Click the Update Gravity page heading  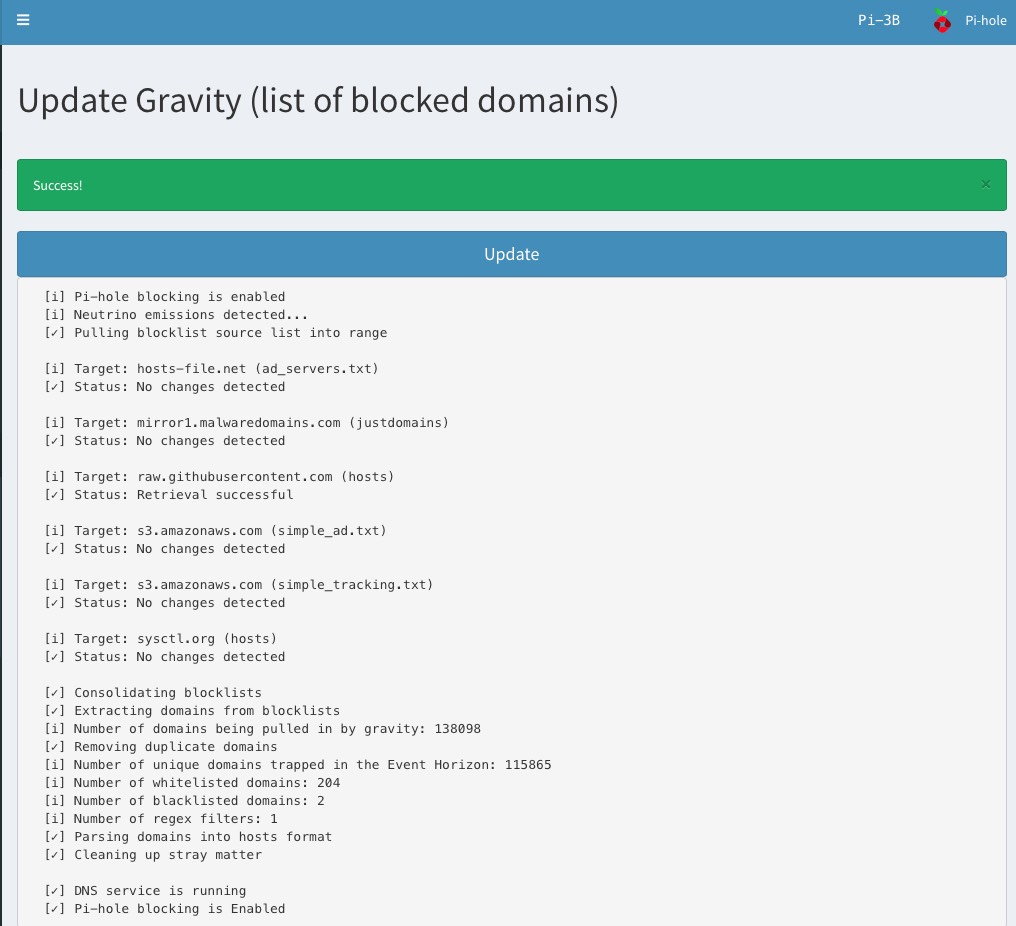coord(318,100)
